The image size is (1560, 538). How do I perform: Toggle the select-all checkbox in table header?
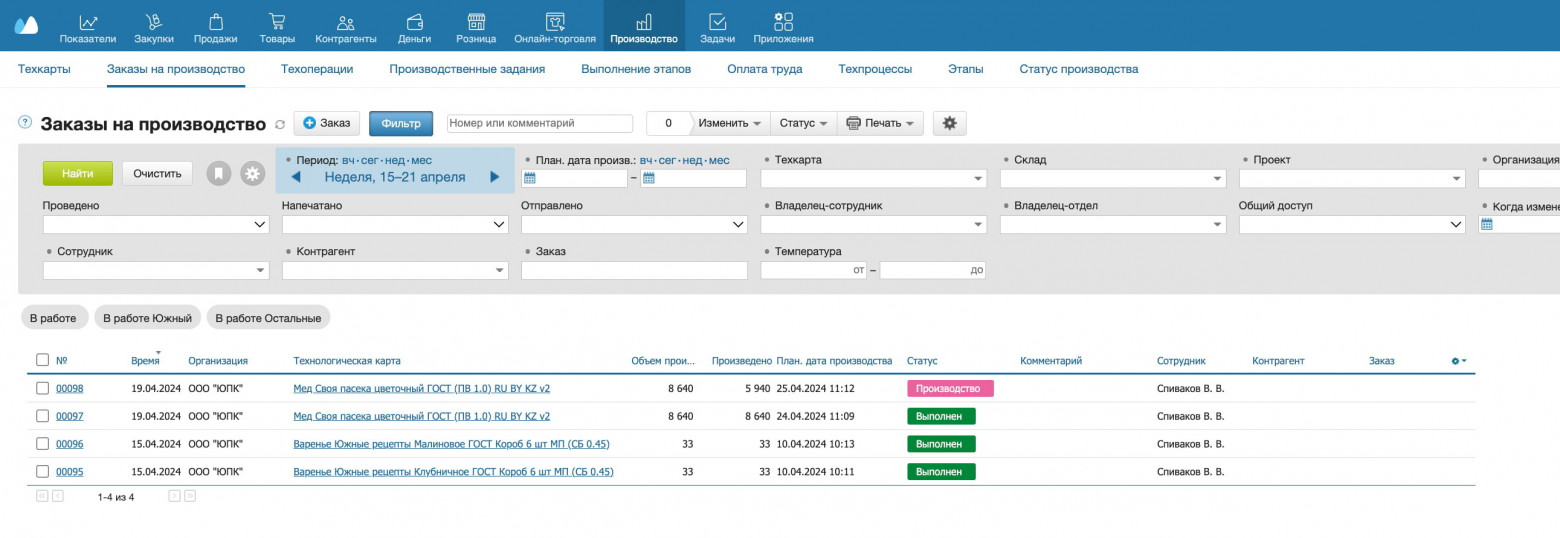(42, 360)
